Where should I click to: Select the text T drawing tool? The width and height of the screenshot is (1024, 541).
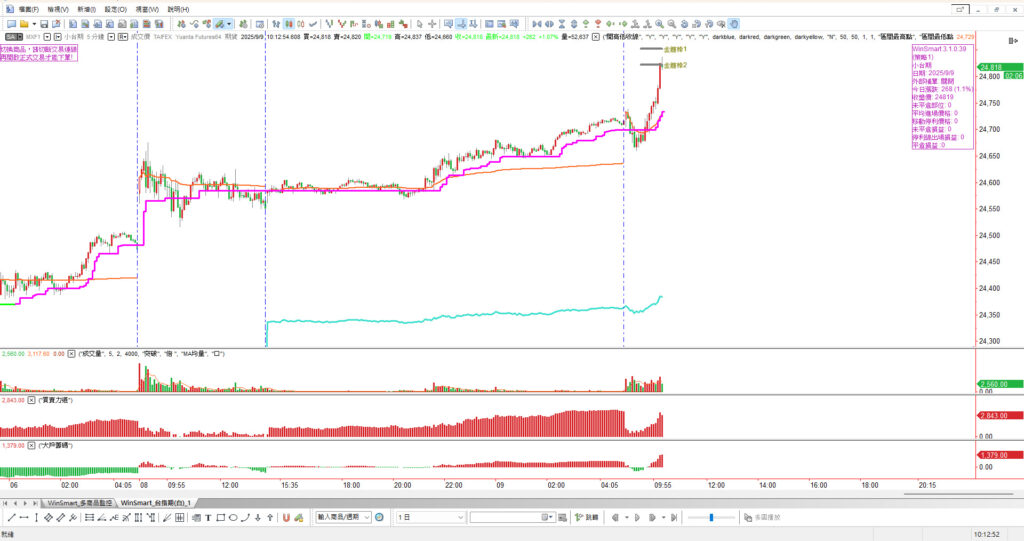(207, 517)
